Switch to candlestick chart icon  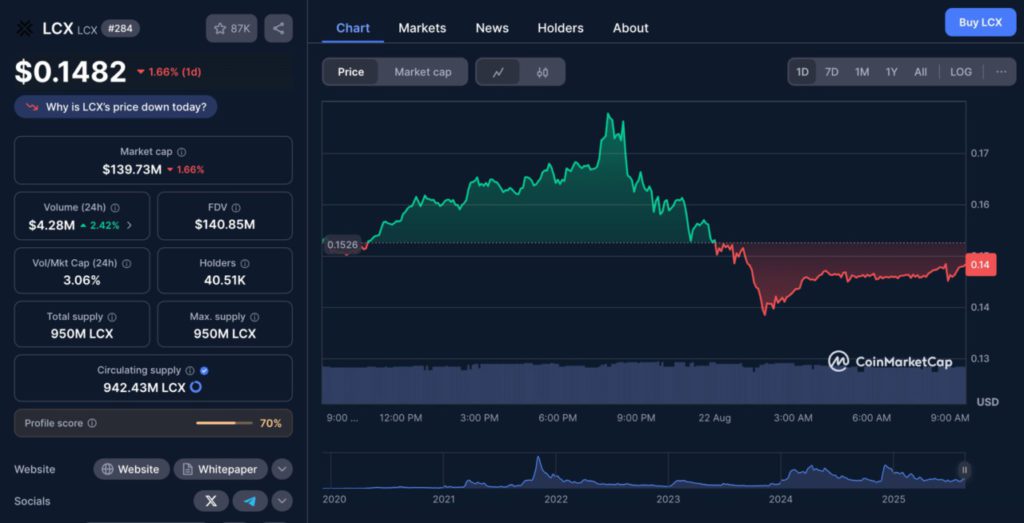(542, 72)
